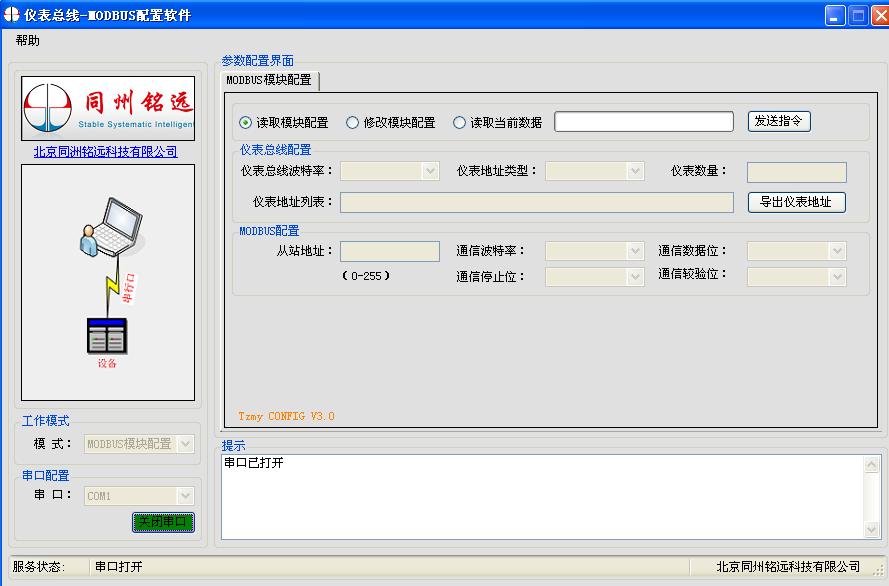Click the 从站地址 input field

390,252
